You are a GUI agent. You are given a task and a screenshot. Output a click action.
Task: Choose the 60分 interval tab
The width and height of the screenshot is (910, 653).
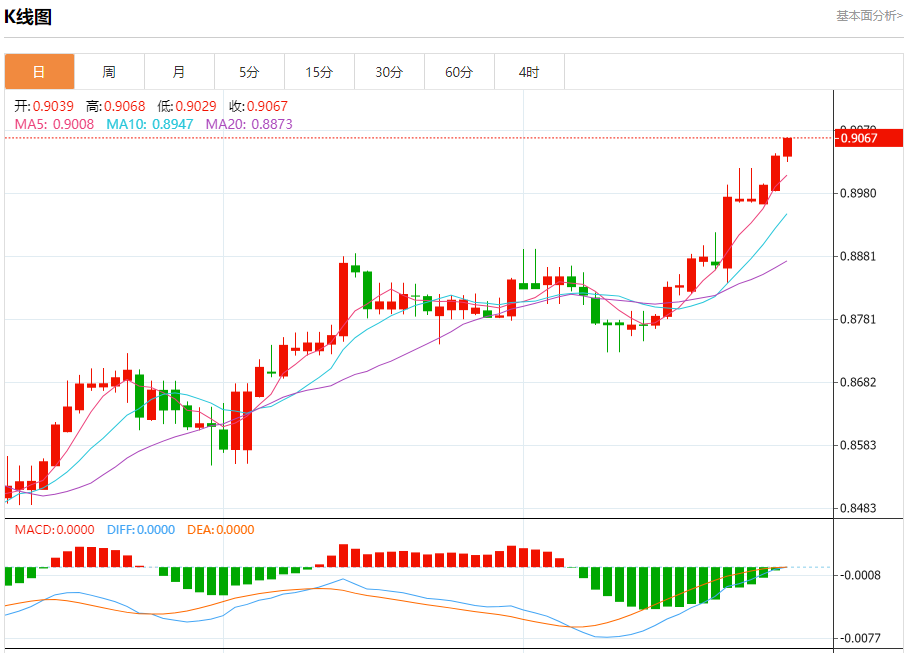tap(459, 72)
